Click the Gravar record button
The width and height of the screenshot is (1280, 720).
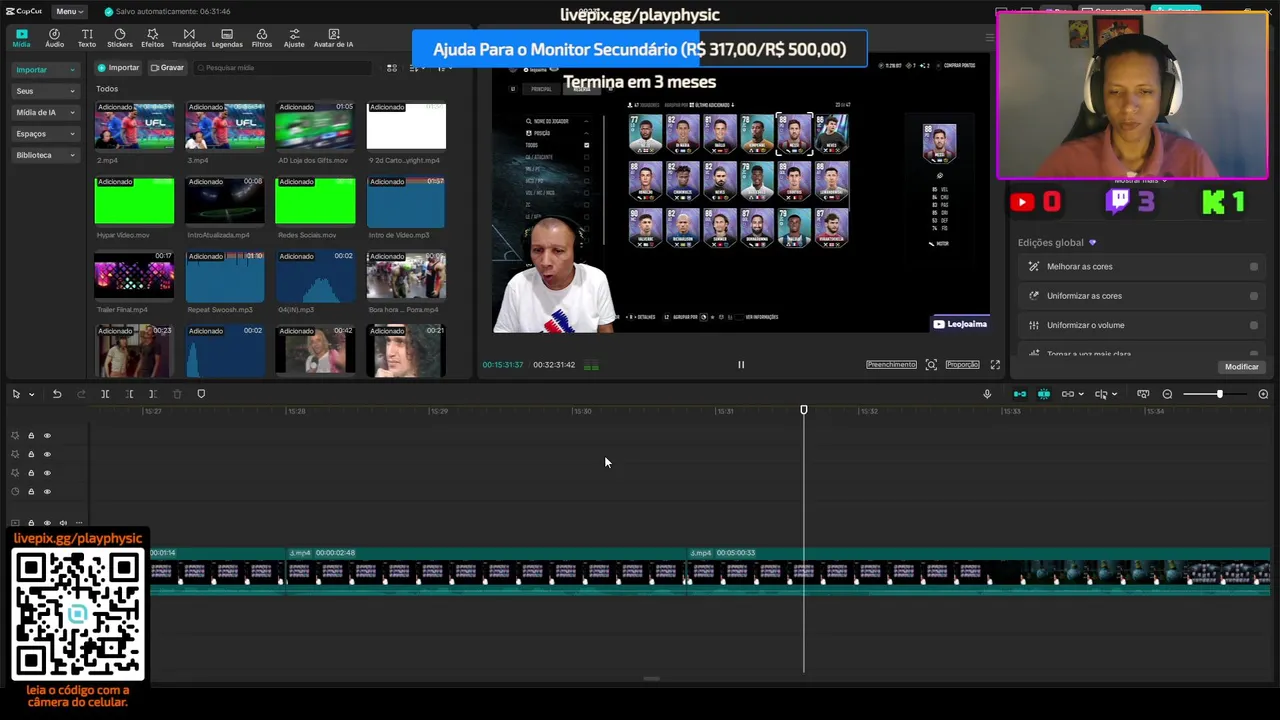click(167, 68)
